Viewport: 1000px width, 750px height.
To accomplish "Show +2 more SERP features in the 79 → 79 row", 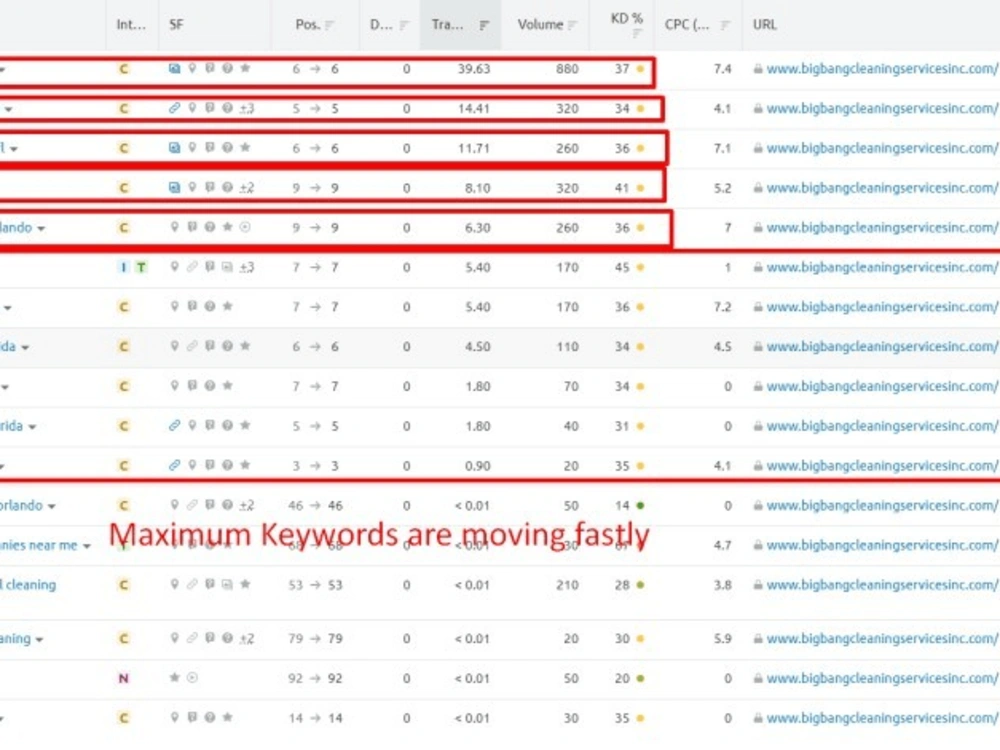I will (247, 638).
